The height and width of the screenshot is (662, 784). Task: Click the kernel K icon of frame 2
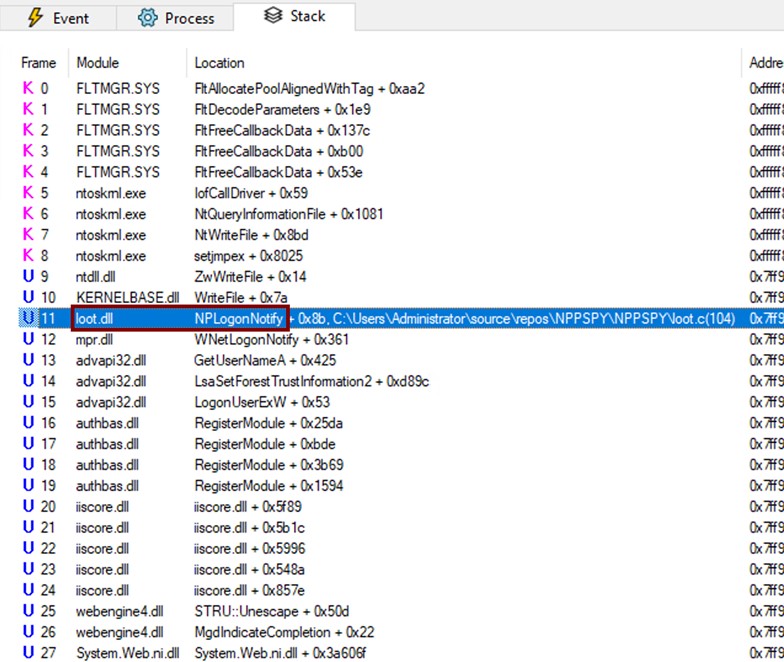28,130
